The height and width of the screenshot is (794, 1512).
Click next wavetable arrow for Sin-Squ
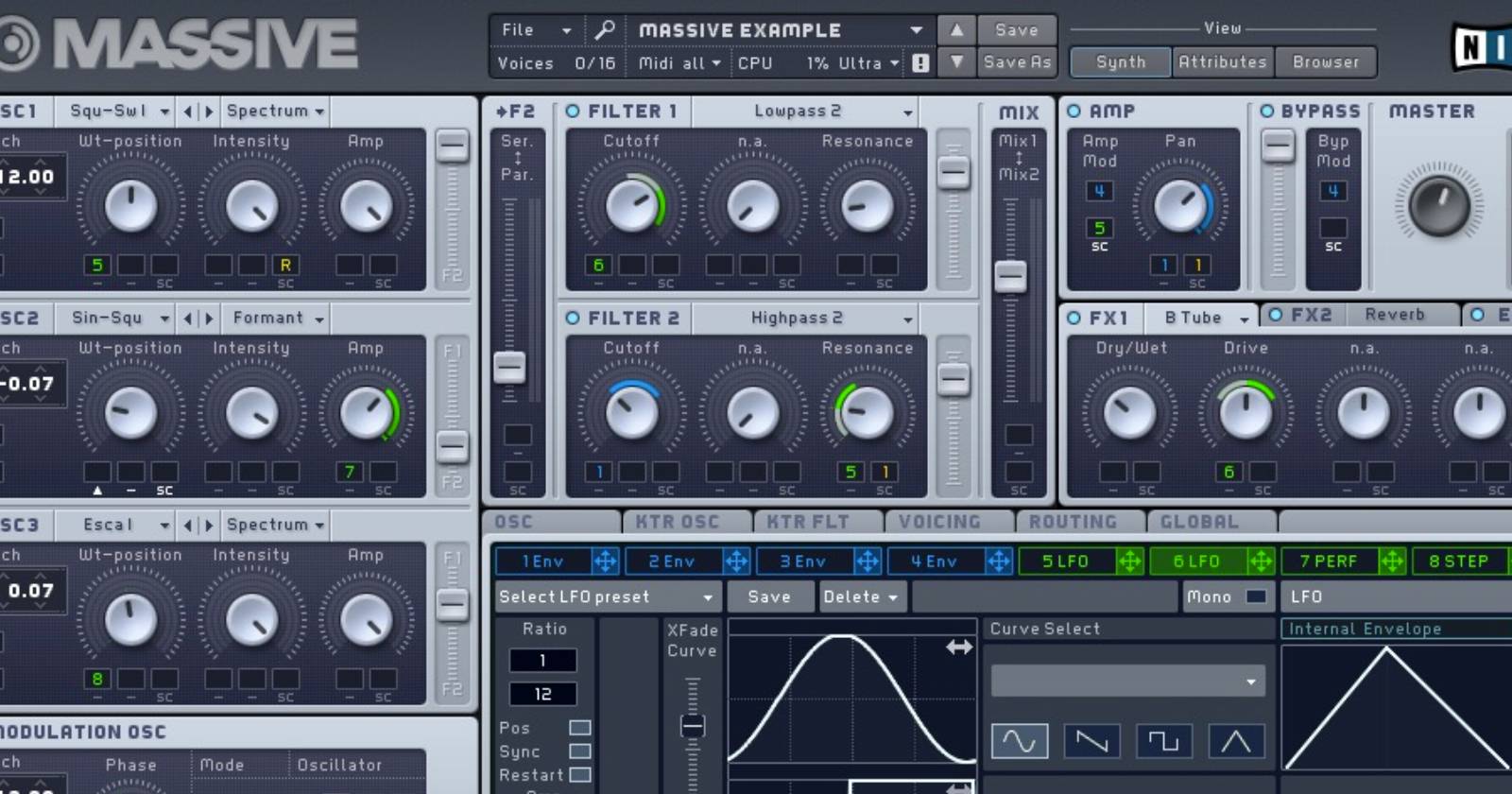(209, 319)
